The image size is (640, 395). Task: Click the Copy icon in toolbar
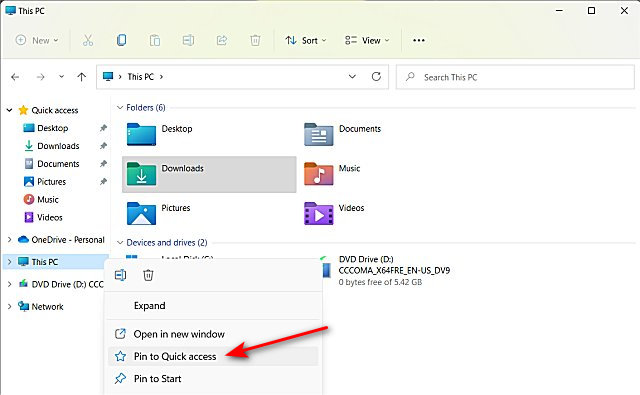click(121, 40)
